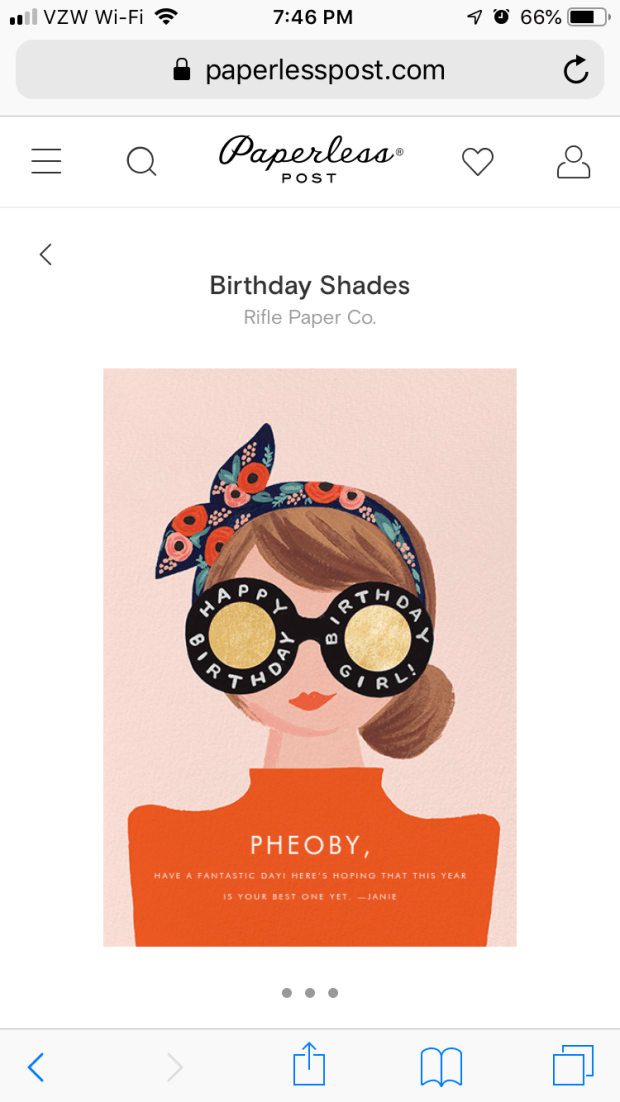
Task: Go back with Safari's back arrow
Action: coord(36,1067)
